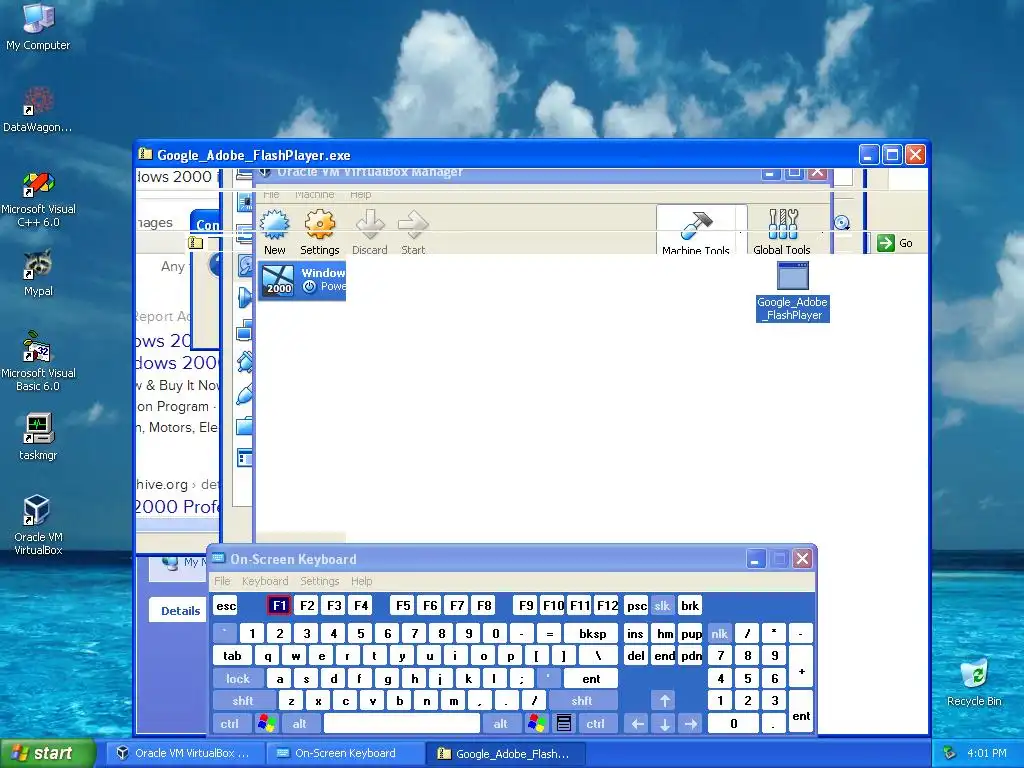Image resolution: width=1024 pixels, height=768 pixels.
Task: Click the space bar on keyboard
Action: pyautogui.click(x=402, y=724)
